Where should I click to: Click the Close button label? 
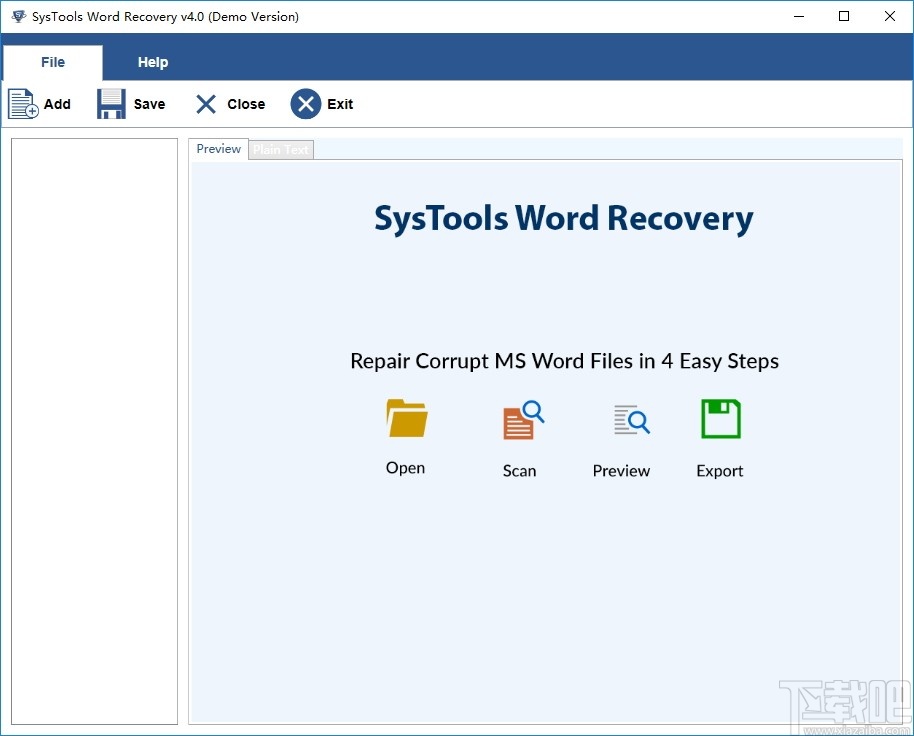click(x=245, y=103)
